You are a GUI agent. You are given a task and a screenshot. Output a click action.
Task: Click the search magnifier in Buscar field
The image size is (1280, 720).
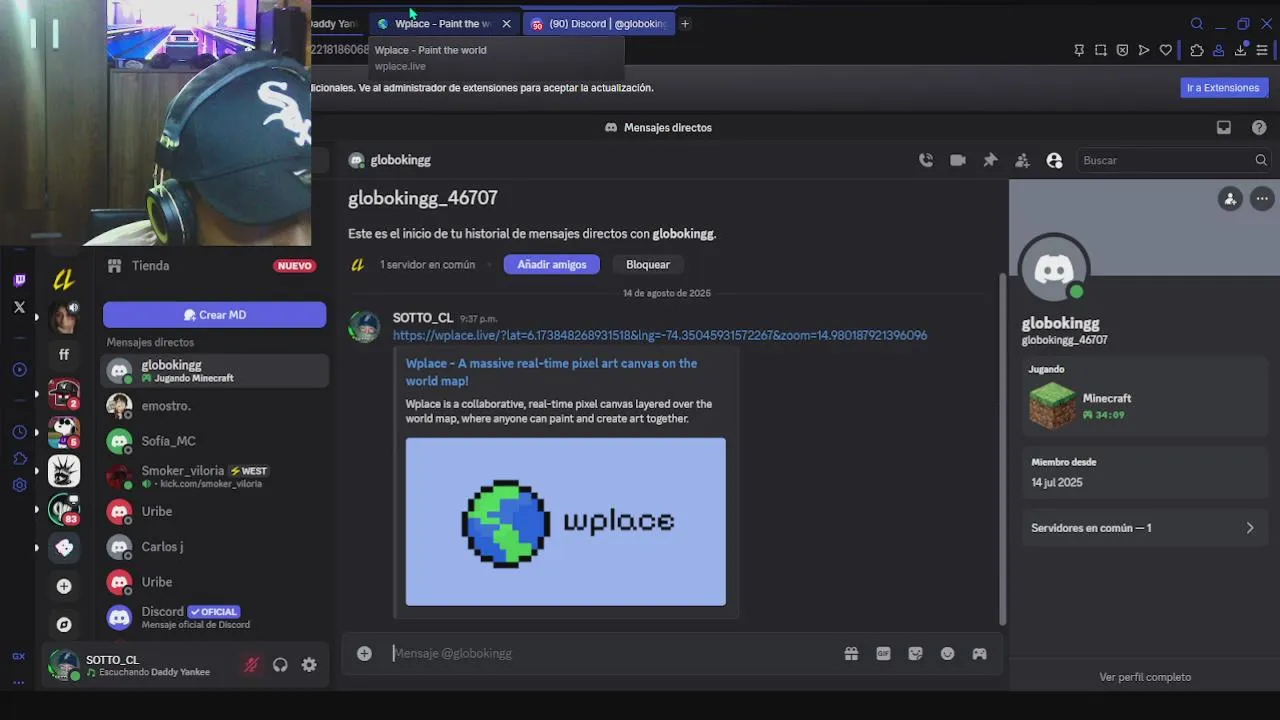(1261, 160)
